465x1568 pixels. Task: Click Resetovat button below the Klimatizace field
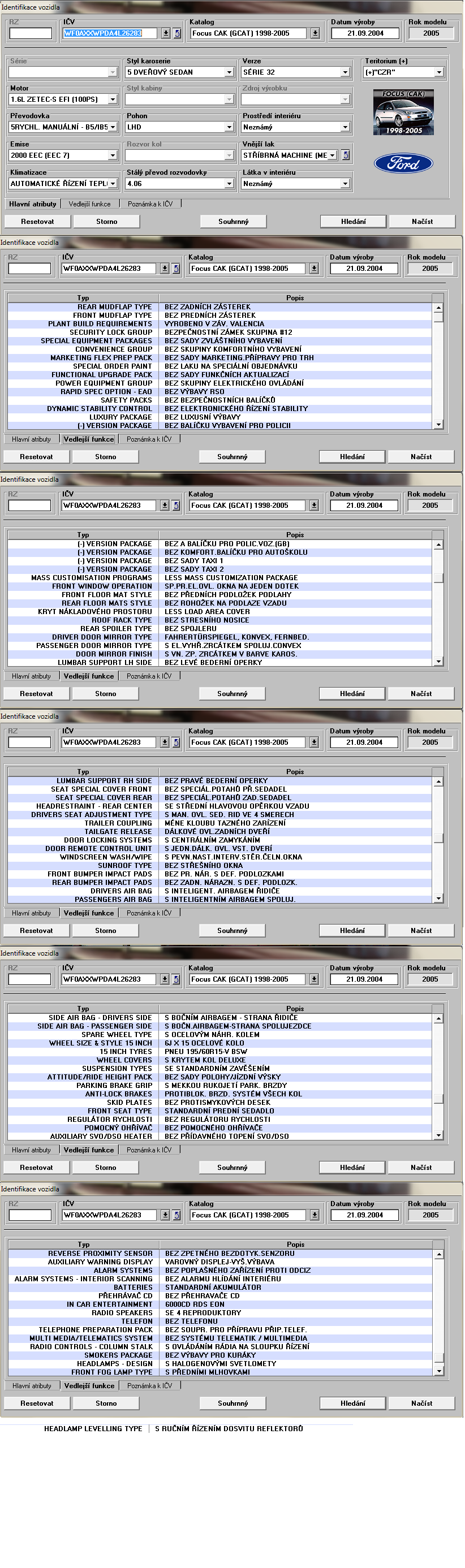(x=38, y=222)
